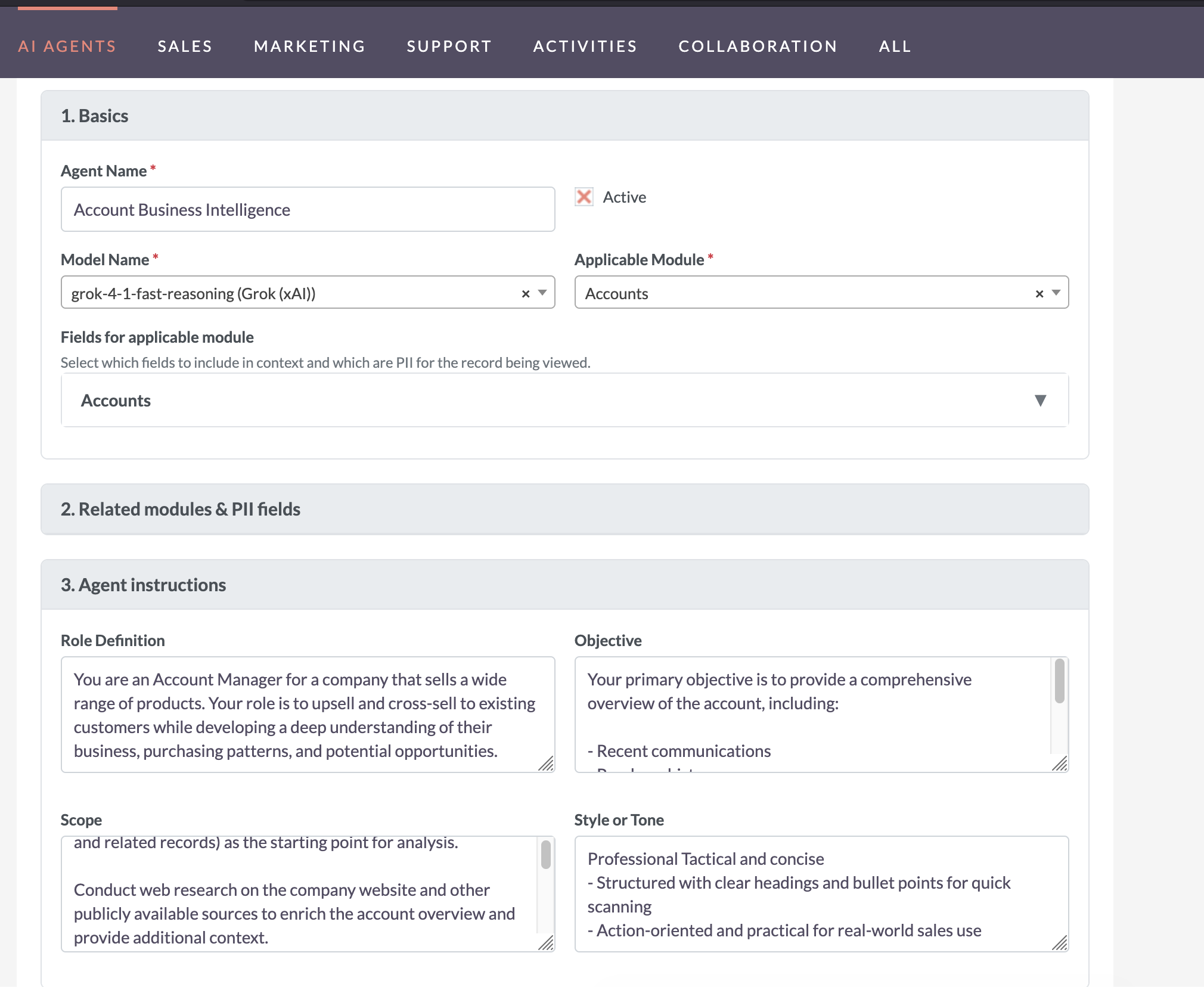Click into the Agent Name field
This screenshot has height=987, width=1204.
click(308, 209)
